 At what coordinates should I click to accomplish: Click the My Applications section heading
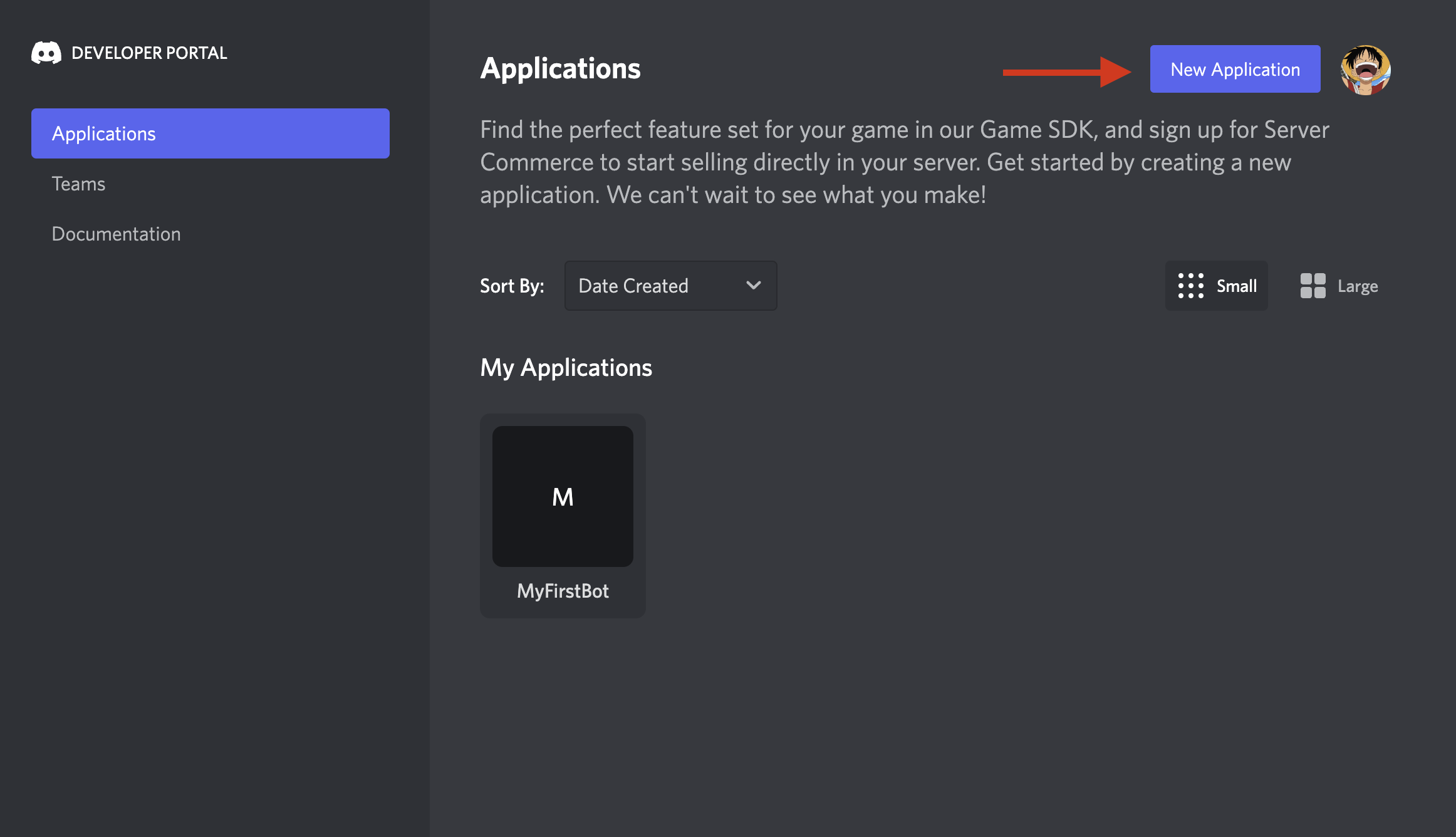pos(566,368)
